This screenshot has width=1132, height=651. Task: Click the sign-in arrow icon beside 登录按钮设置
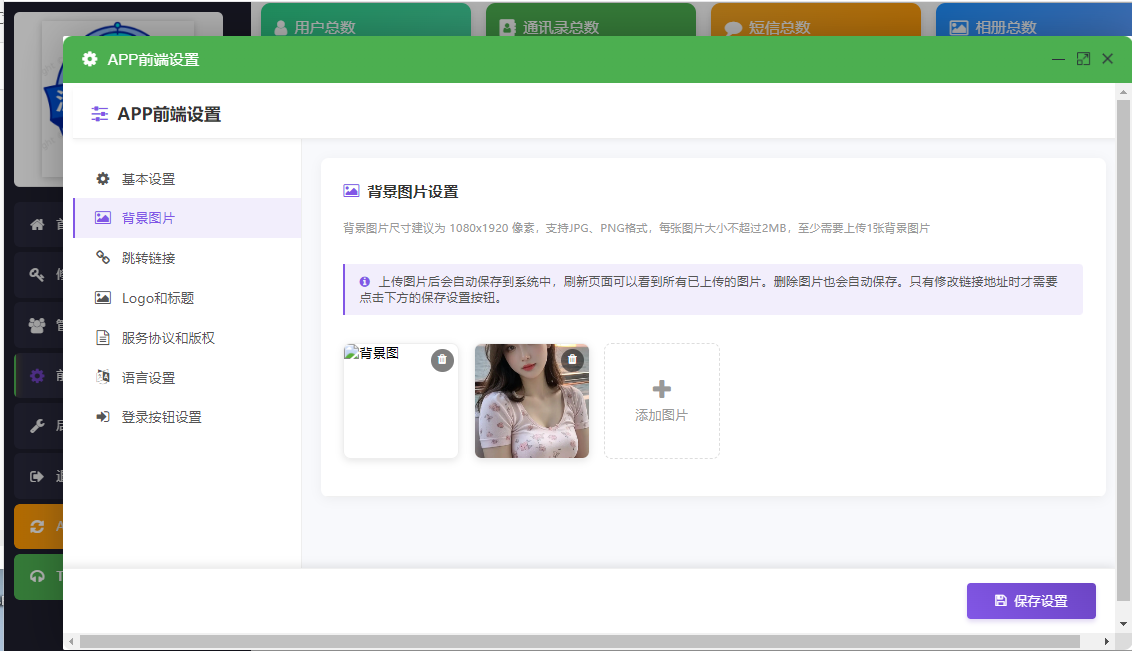point(103,416)
